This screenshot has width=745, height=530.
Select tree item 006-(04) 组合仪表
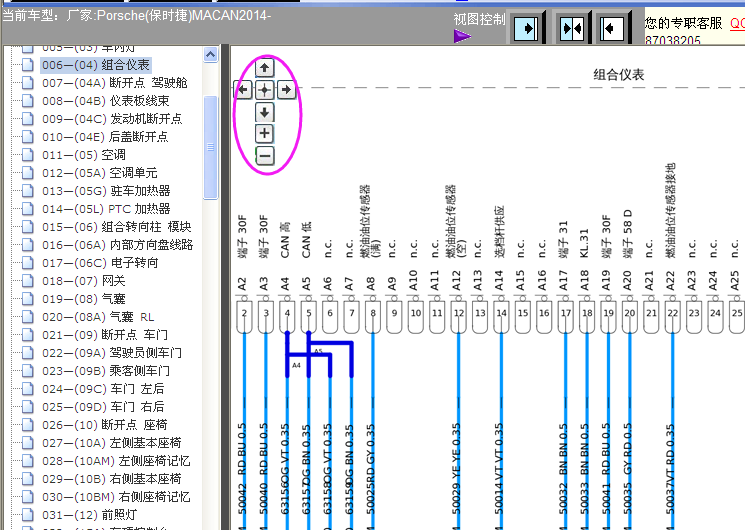coord(96,65)
